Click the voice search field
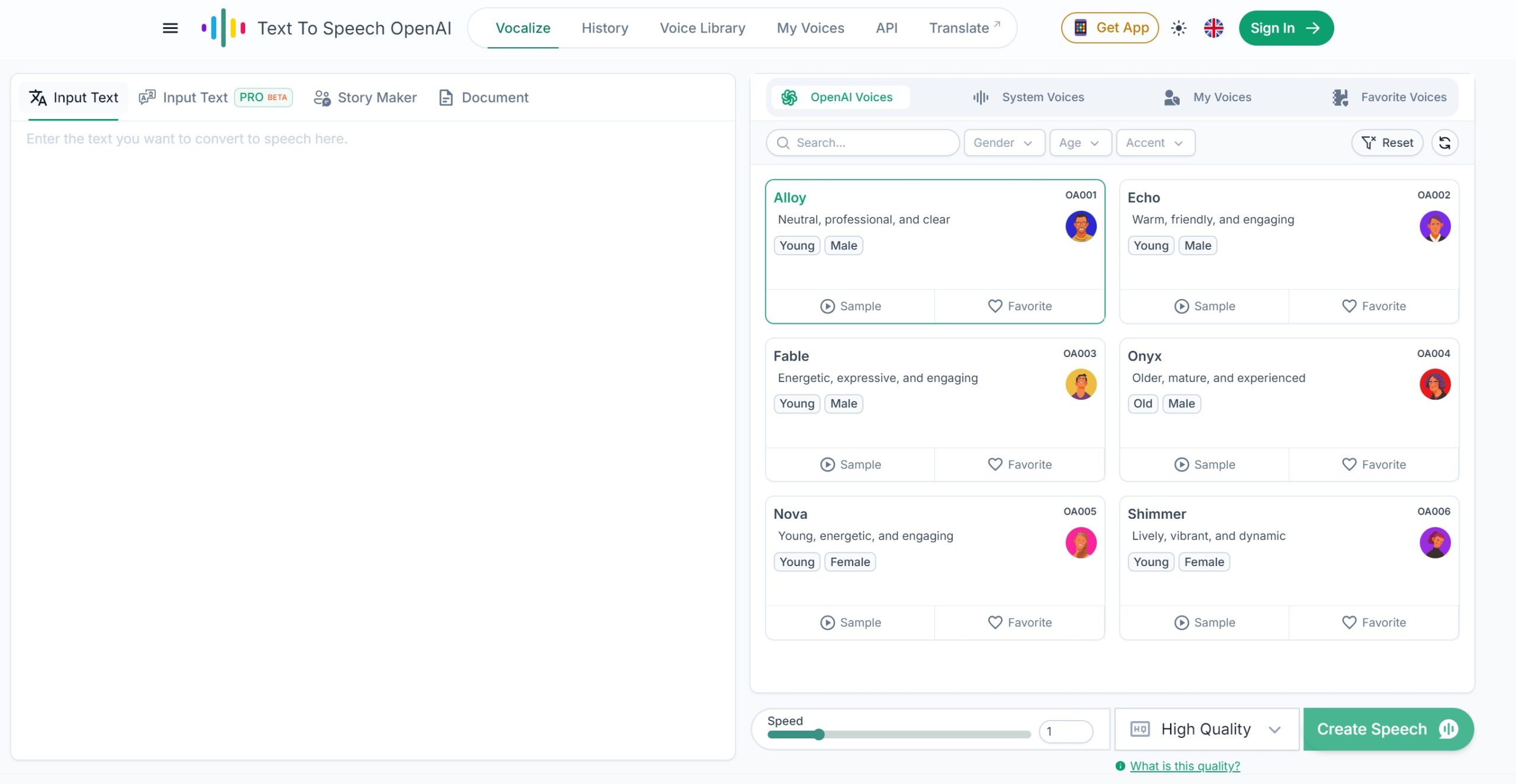This screenshot has height=784, width=1516. coord(862,143)
